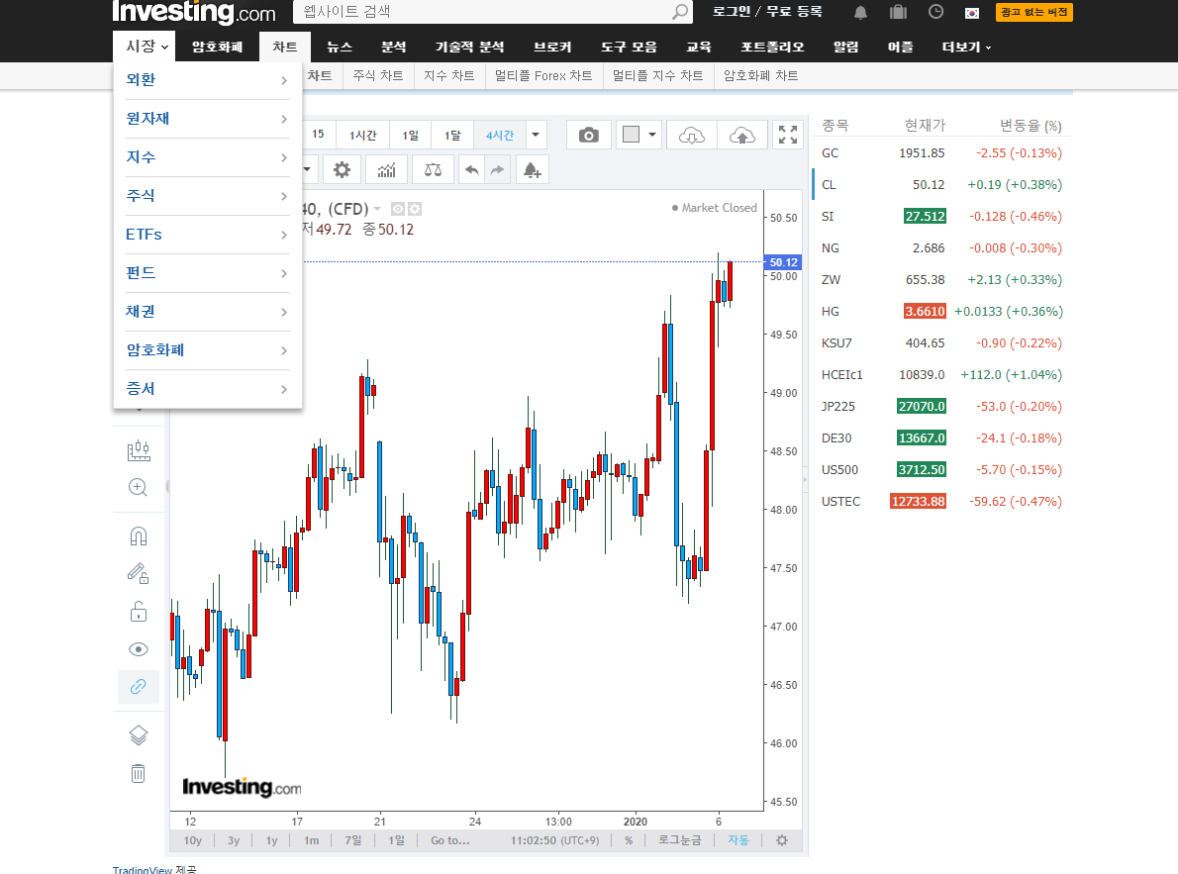
Task: Open the notifications bell icon
Action: click(x=860, y=12)
